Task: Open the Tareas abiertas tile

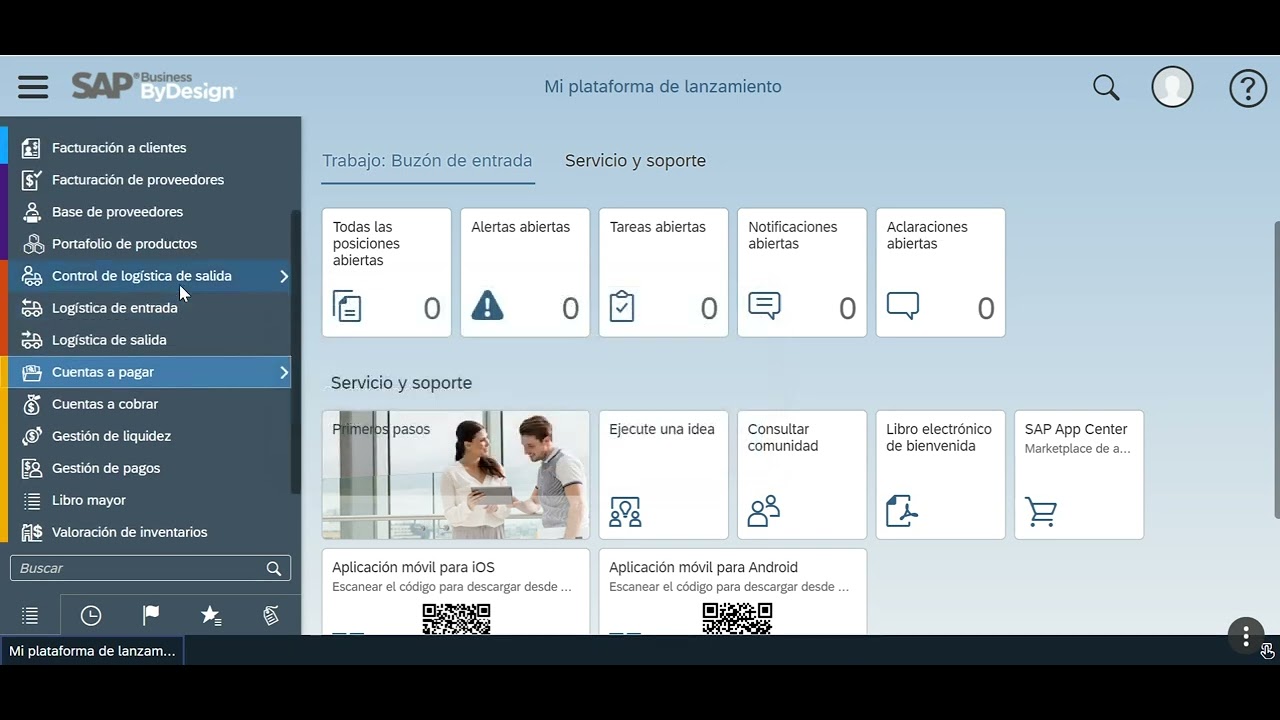Action: pyautogui.click(x=664, y=272)
